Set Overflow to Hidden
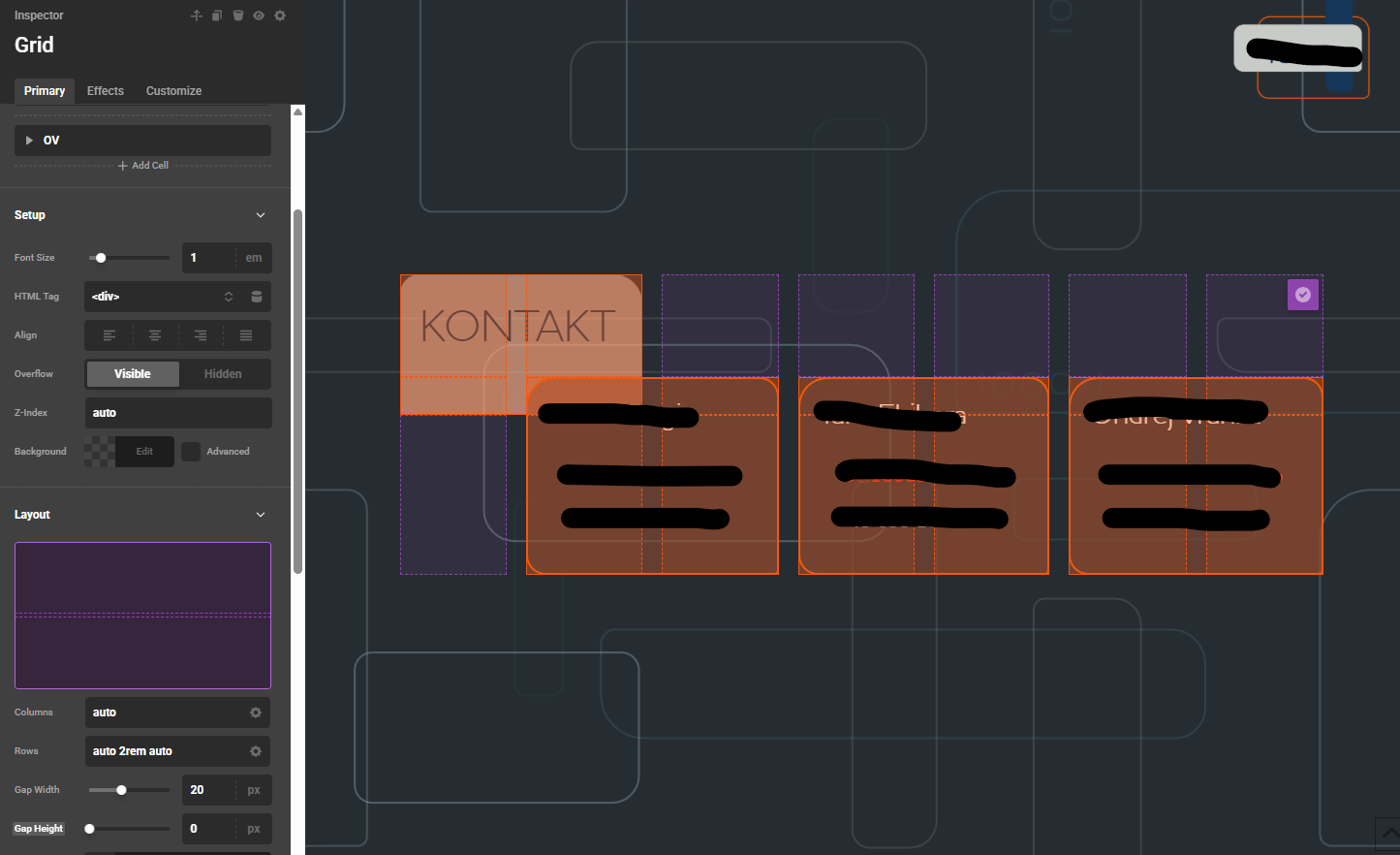The height and width of the screenshot is (855, 1400). (x=223, y=374)
